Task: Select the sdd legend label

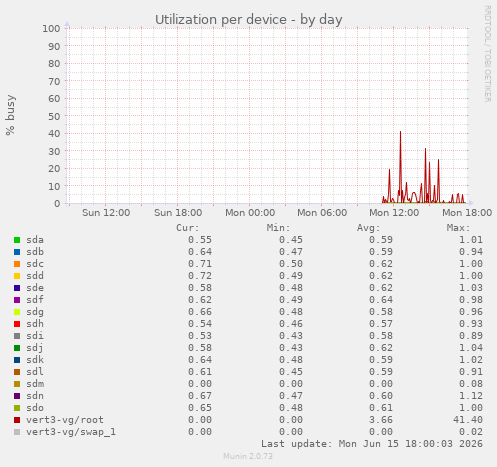Action: coord(35,276)
